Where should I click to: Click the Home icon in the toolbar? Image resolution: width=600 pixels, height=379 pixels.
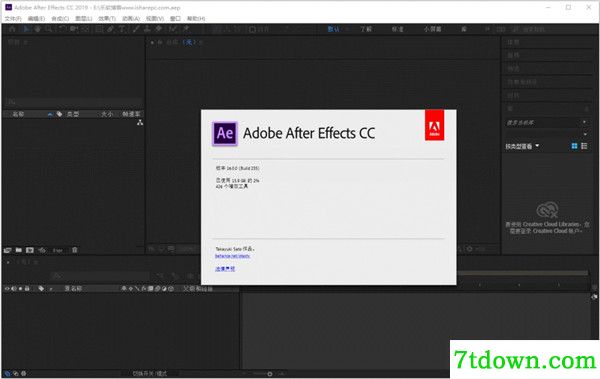click(12, 29)
